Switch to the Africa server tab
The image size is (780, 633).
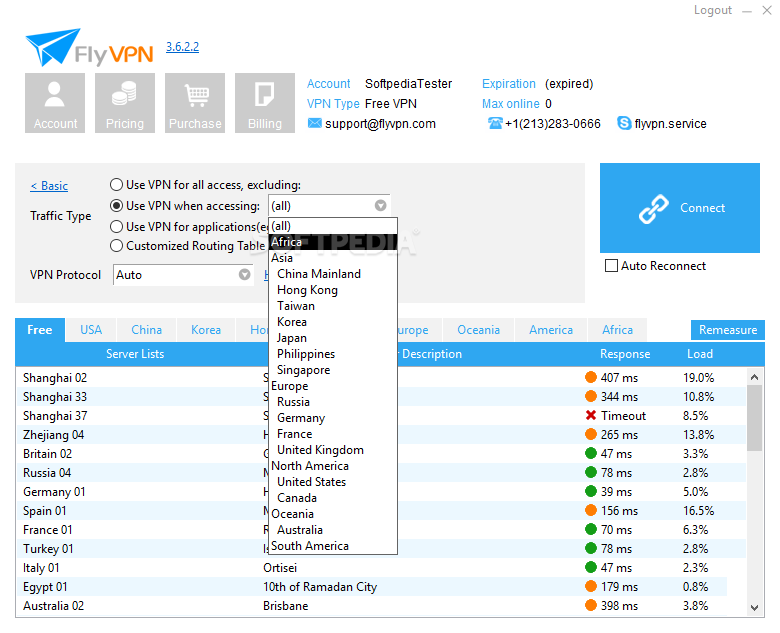coord(617,330)
